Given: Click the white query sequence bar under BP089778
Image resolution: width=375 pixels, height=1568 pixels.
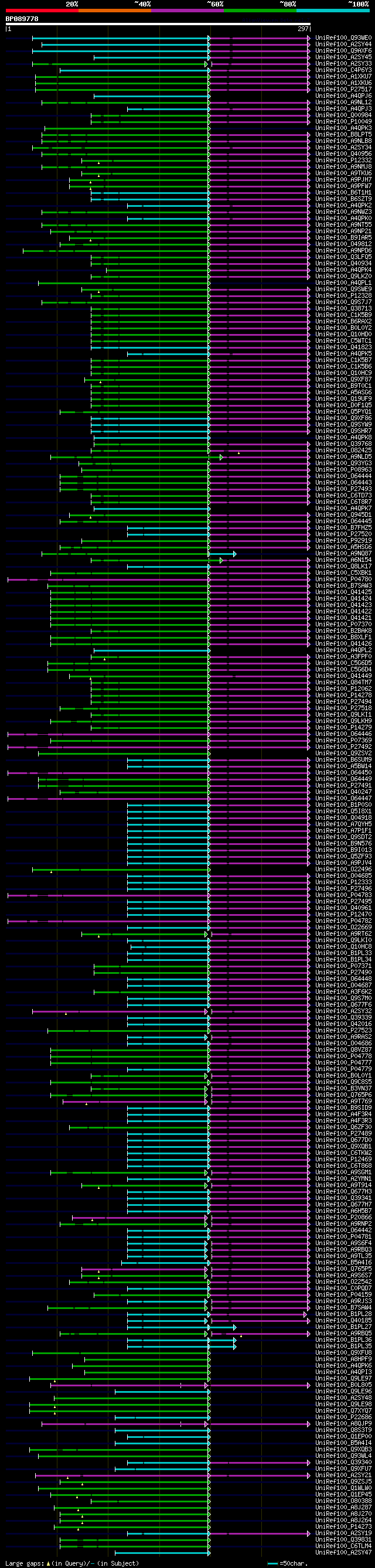Looking at the screenshot, I should [158, 24].
